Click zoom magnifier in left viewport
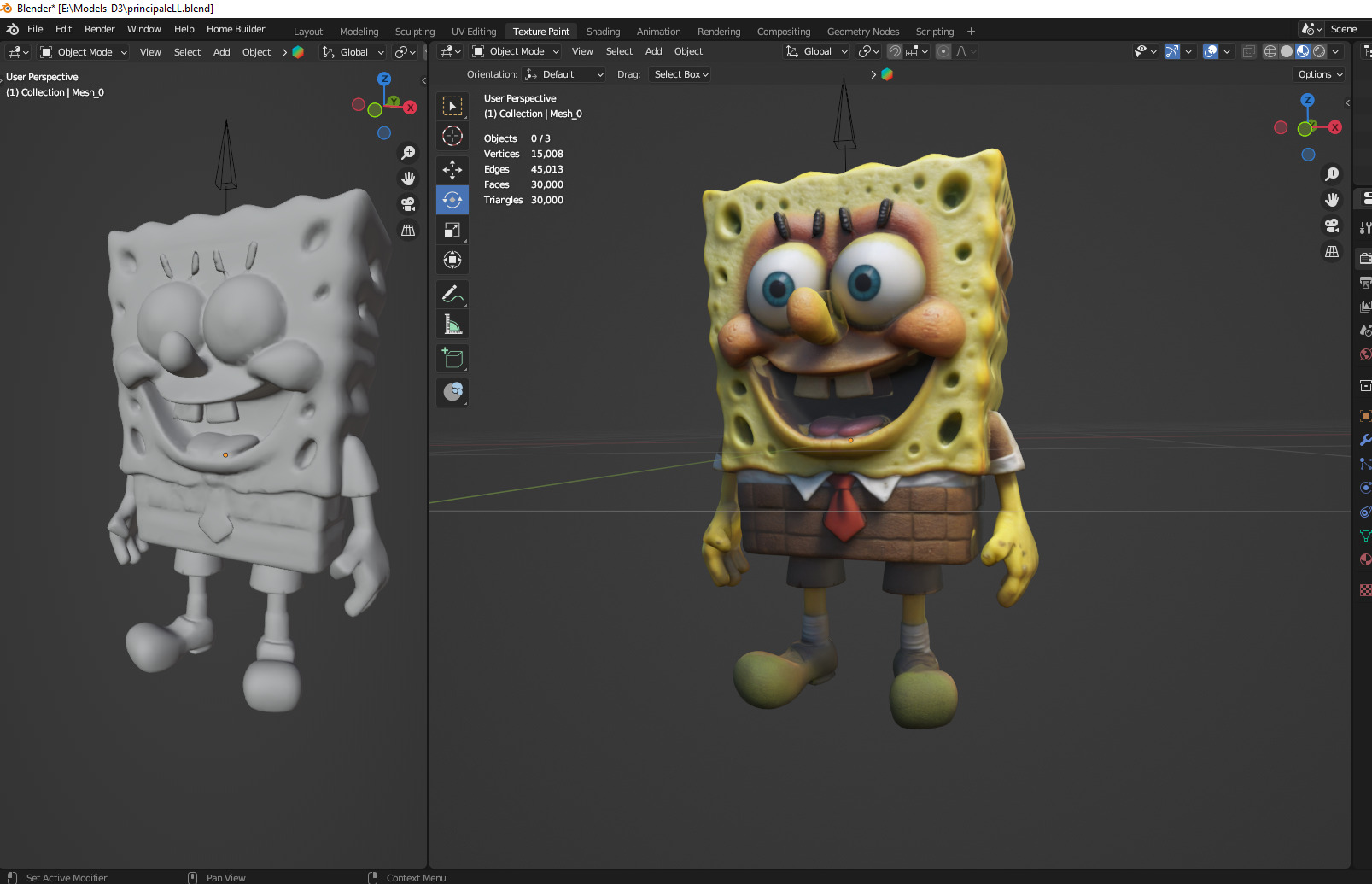1372x884 pixels. click(408, 153)
